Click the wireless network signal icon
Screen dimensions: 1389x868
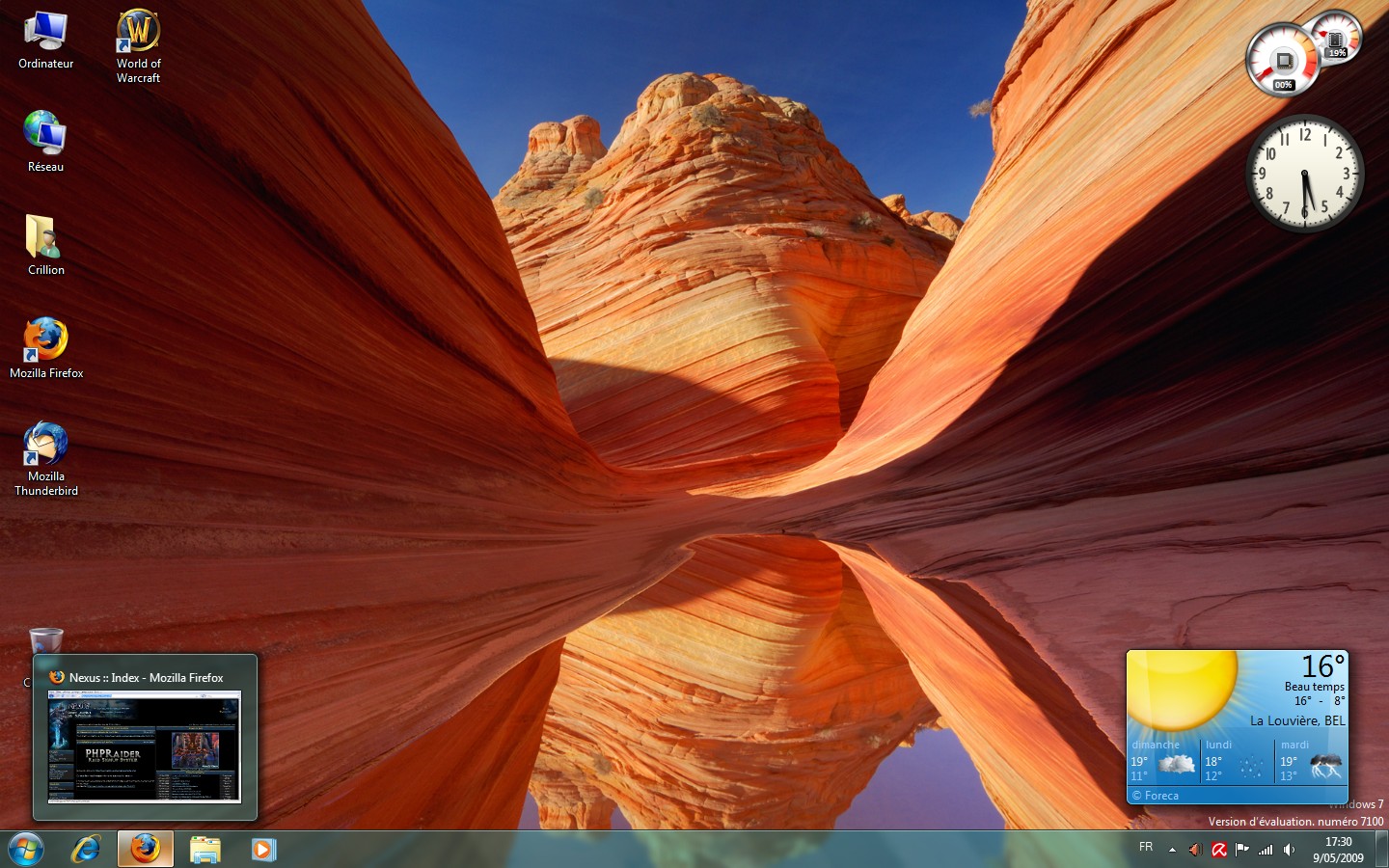point(1266,850)
